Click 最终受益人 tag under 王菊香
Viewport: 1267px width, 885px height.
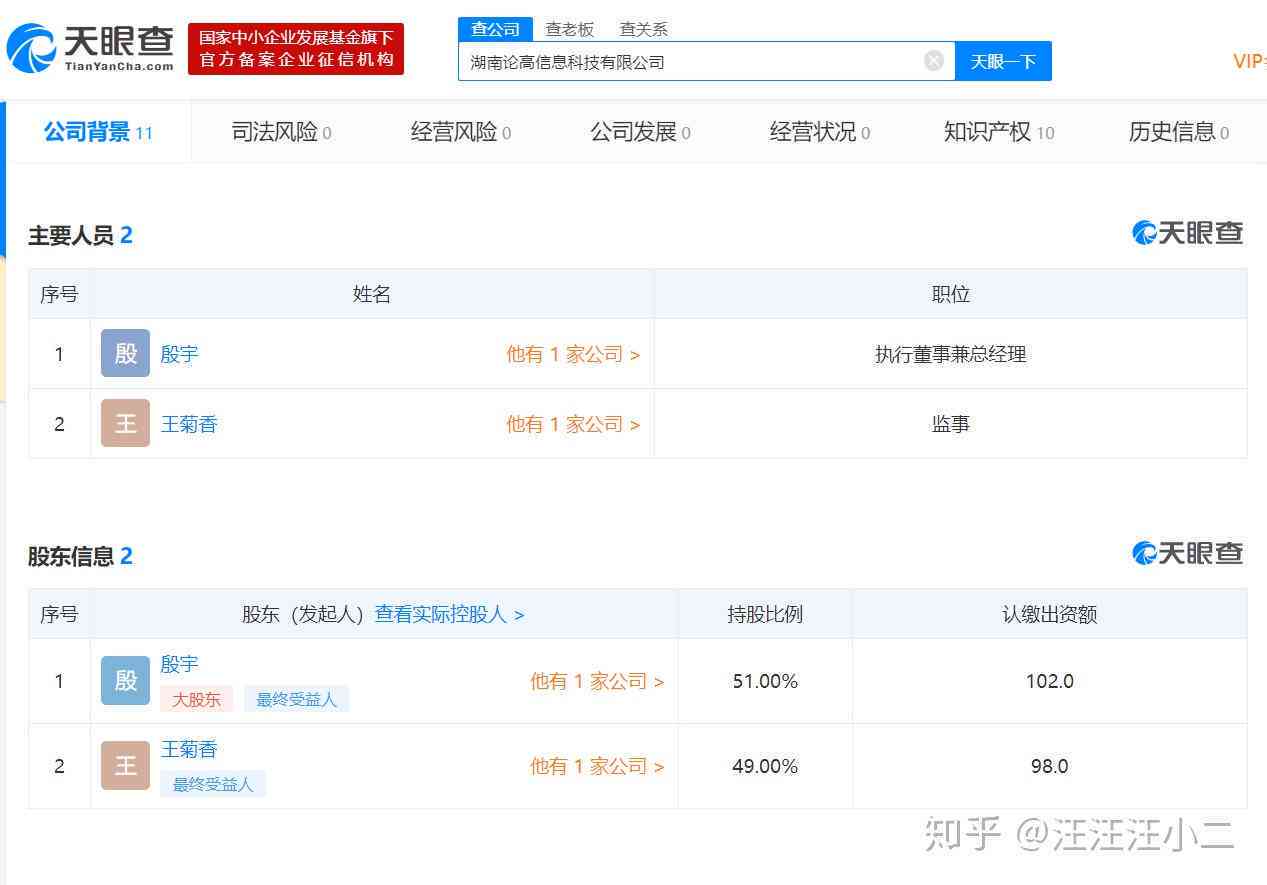click(x=213, y=784)
